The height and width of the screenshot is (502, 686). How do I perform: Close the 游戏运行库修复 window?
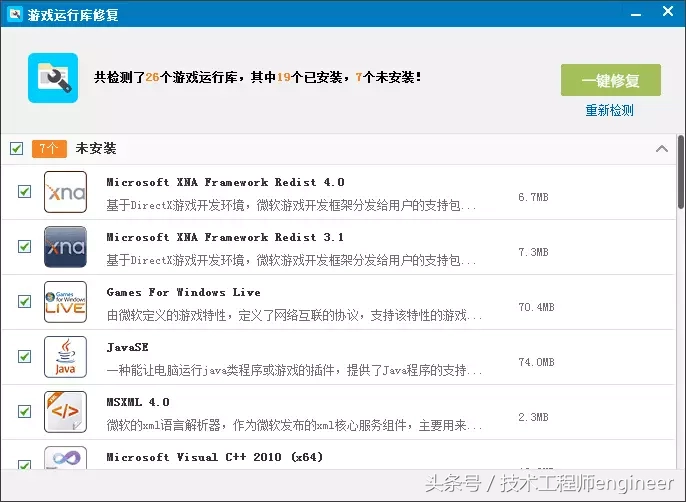[668, 11]
